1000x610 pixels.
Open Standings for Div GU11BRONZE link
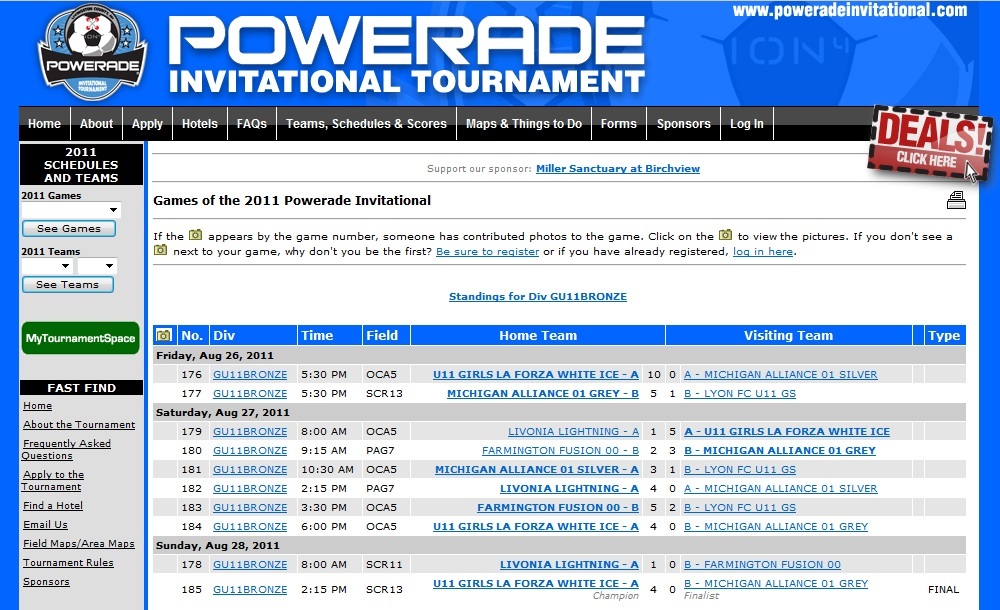pos(538,297)
